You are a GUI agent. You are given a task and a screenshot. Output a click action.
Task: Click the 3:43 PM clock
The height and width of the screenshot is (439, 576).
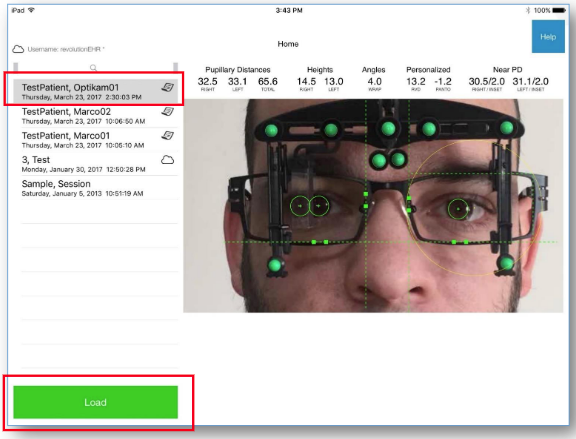coord(289,10)
